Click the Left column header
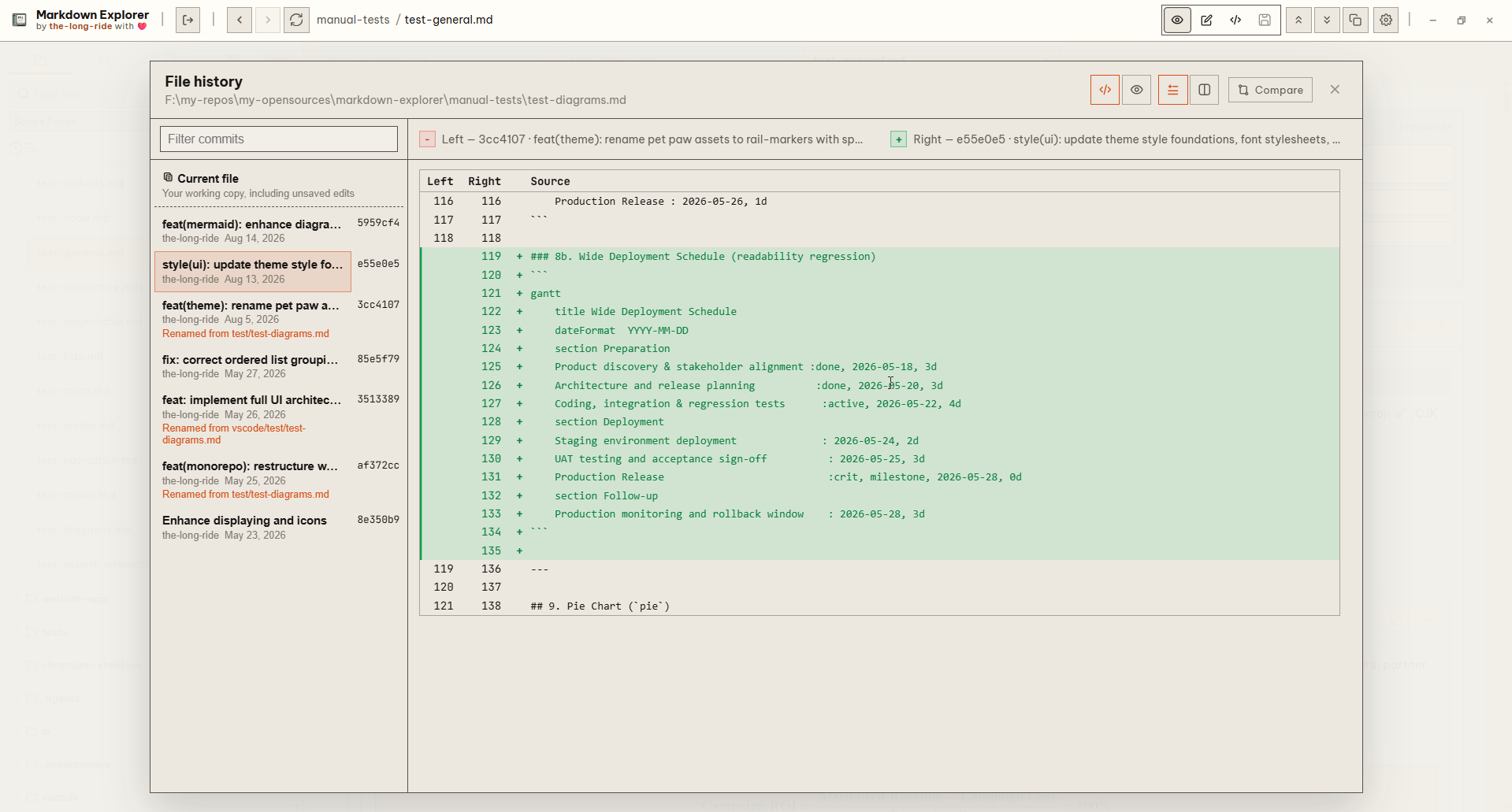 point(440,181)
